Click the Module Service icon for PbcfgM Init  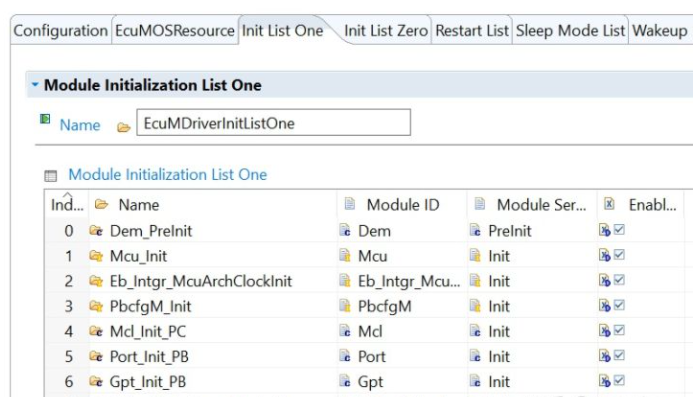tap(475, 306)
